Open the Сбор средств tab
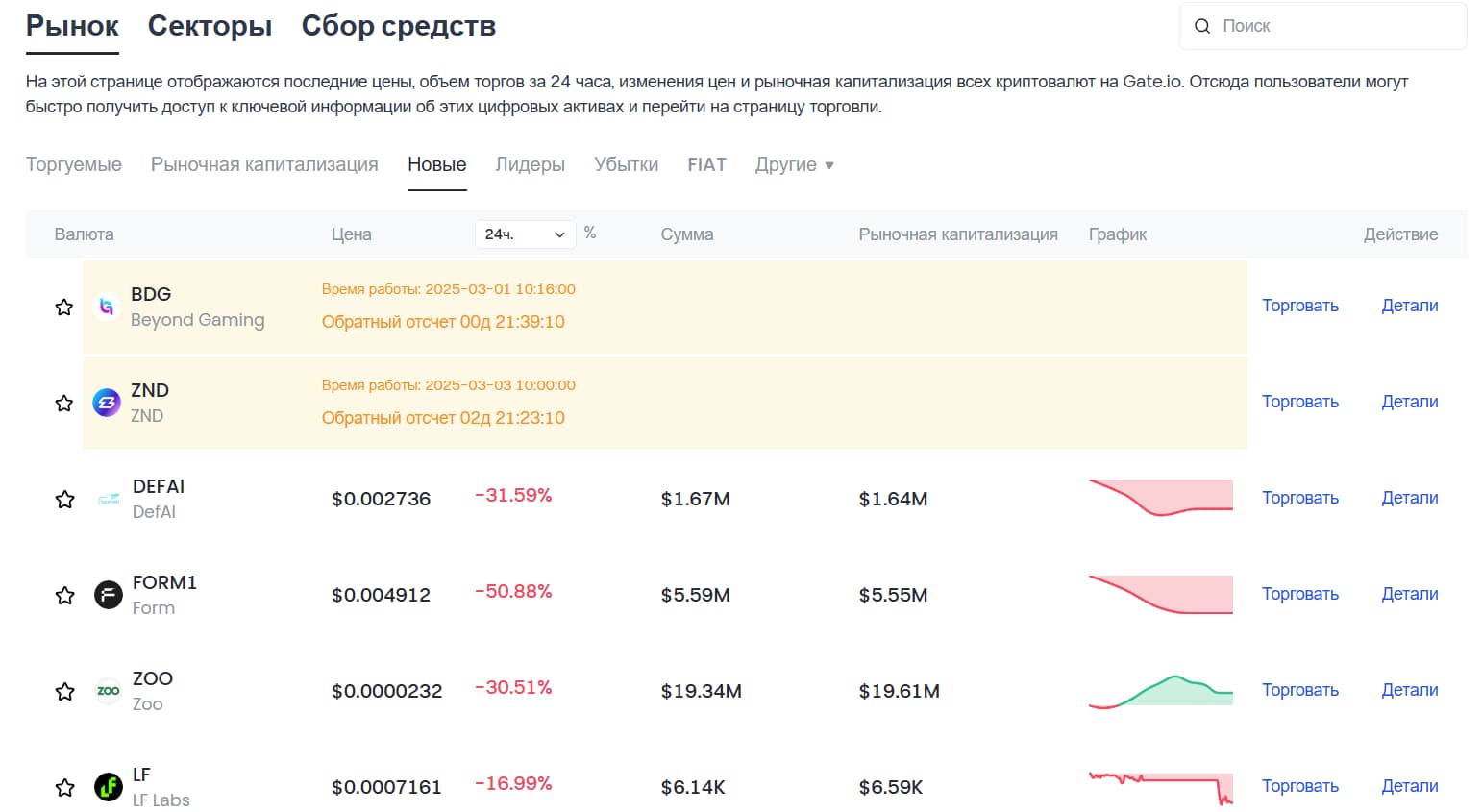The image size is (1482, 812). pos(399,26)
